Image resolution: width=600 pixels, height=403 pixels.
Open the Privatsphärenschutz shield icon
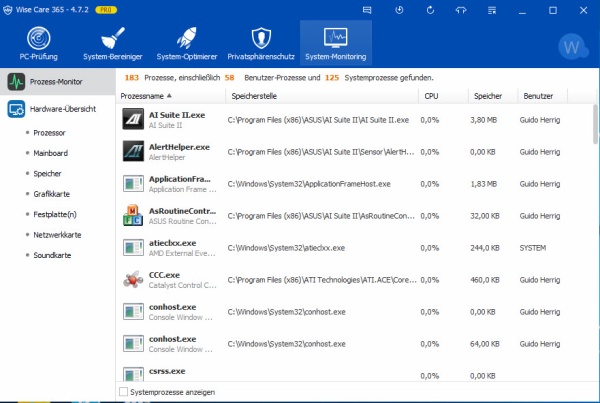tap(261, 38)
